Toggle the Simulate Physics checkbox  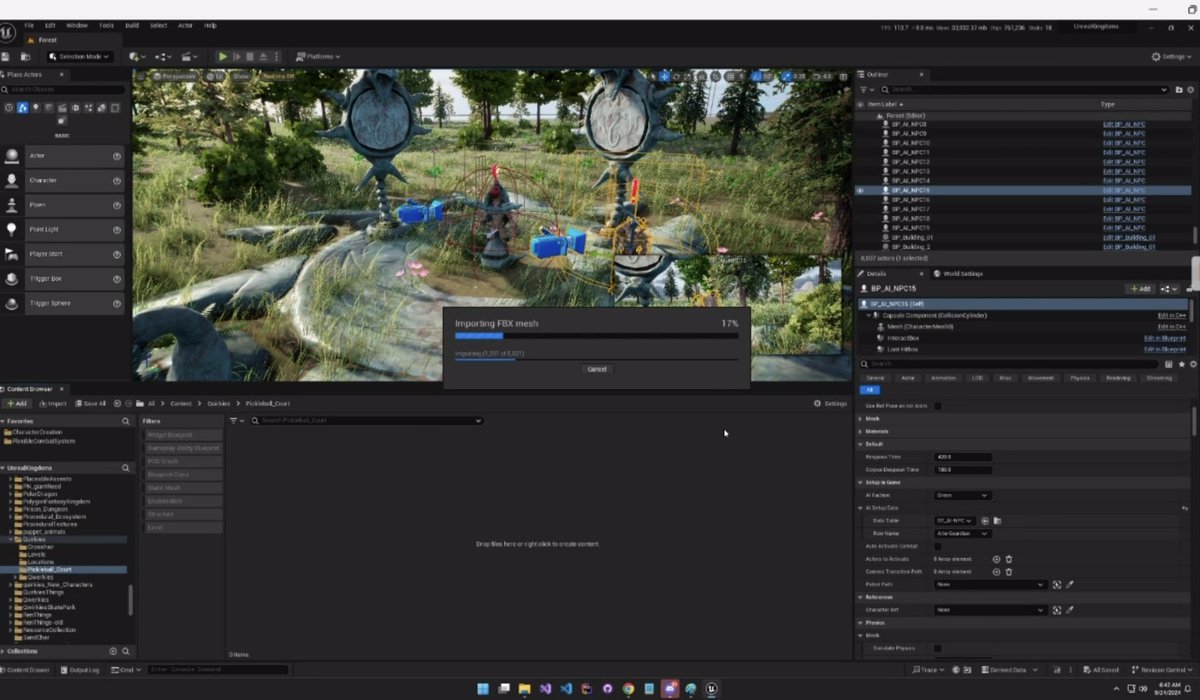937,648
